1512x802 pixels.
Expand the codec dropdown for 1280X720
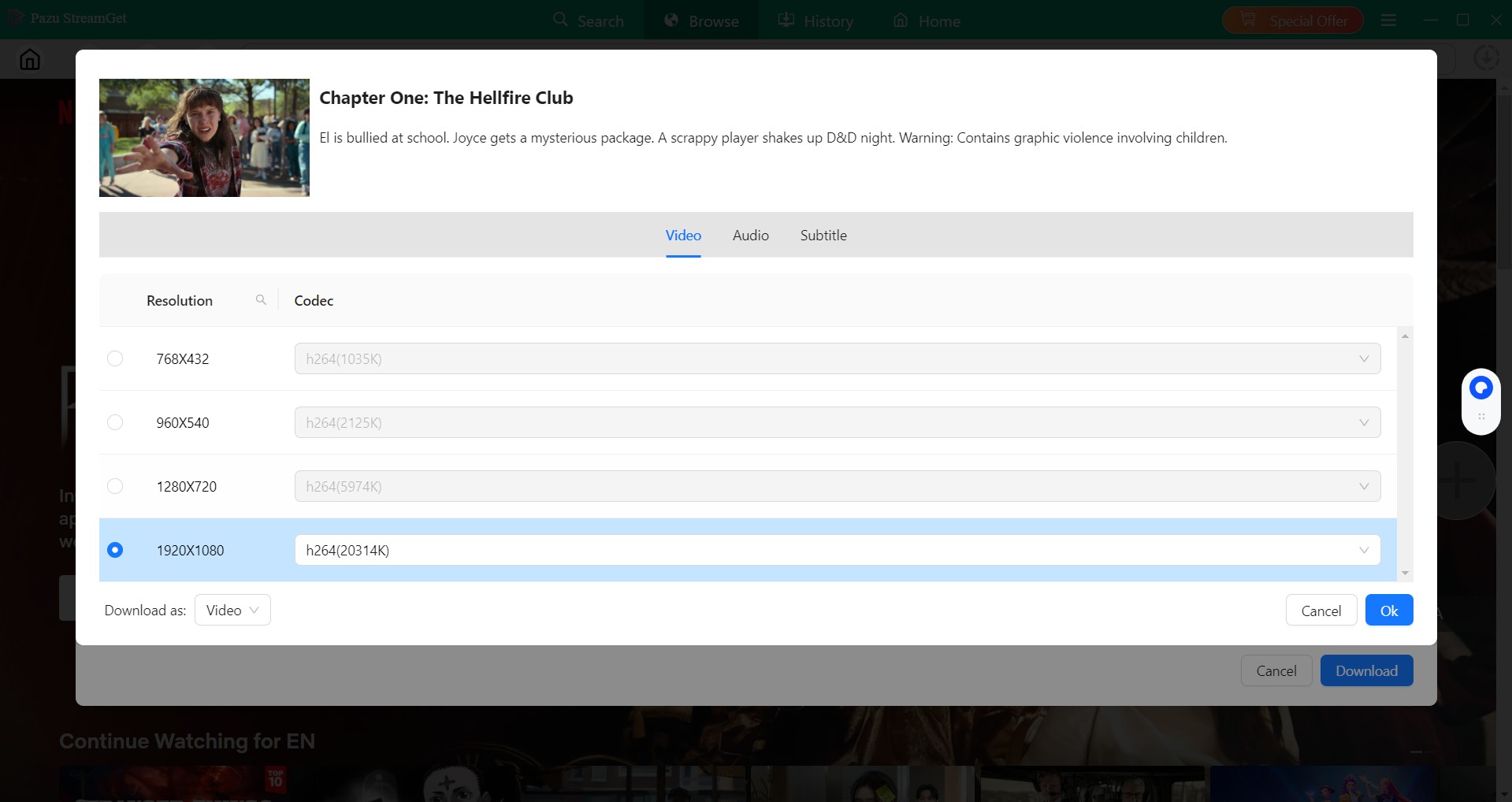pos(1365,486)
